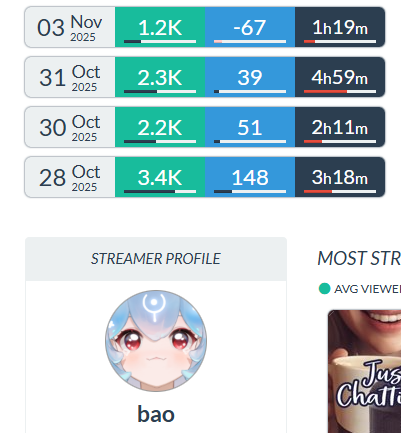Click the 51 followers gained cell

(250, 127)
